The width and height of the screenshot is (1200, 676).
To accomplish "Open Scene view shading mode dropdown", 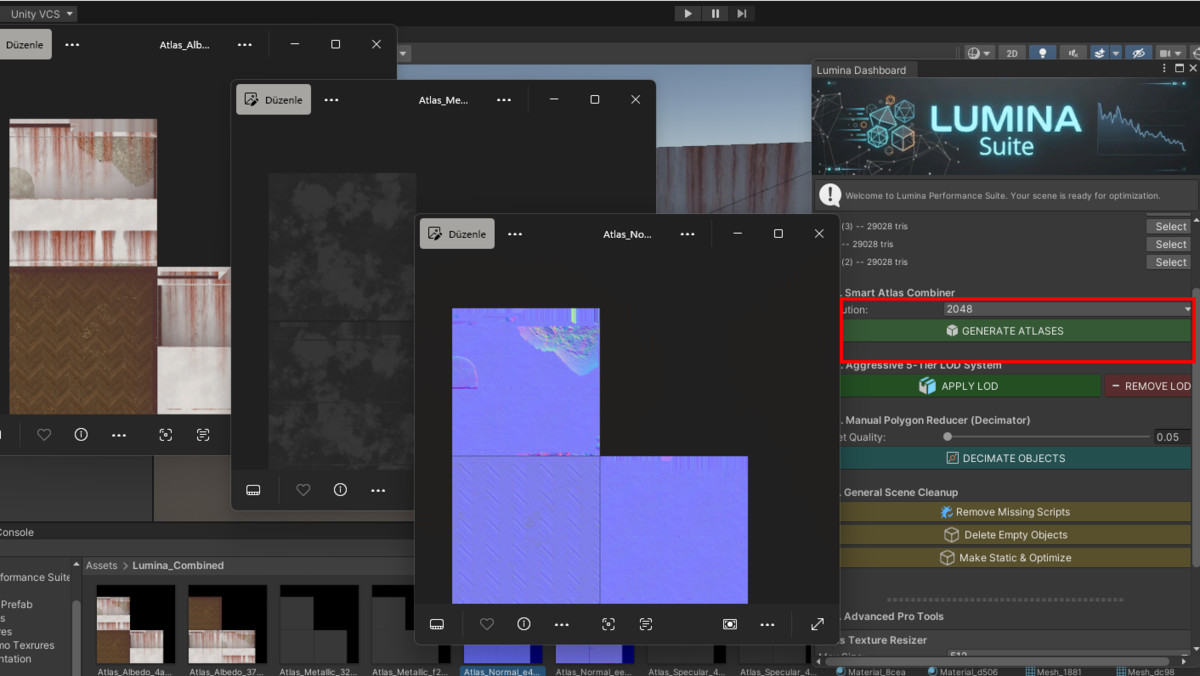I will coord(979,53).
